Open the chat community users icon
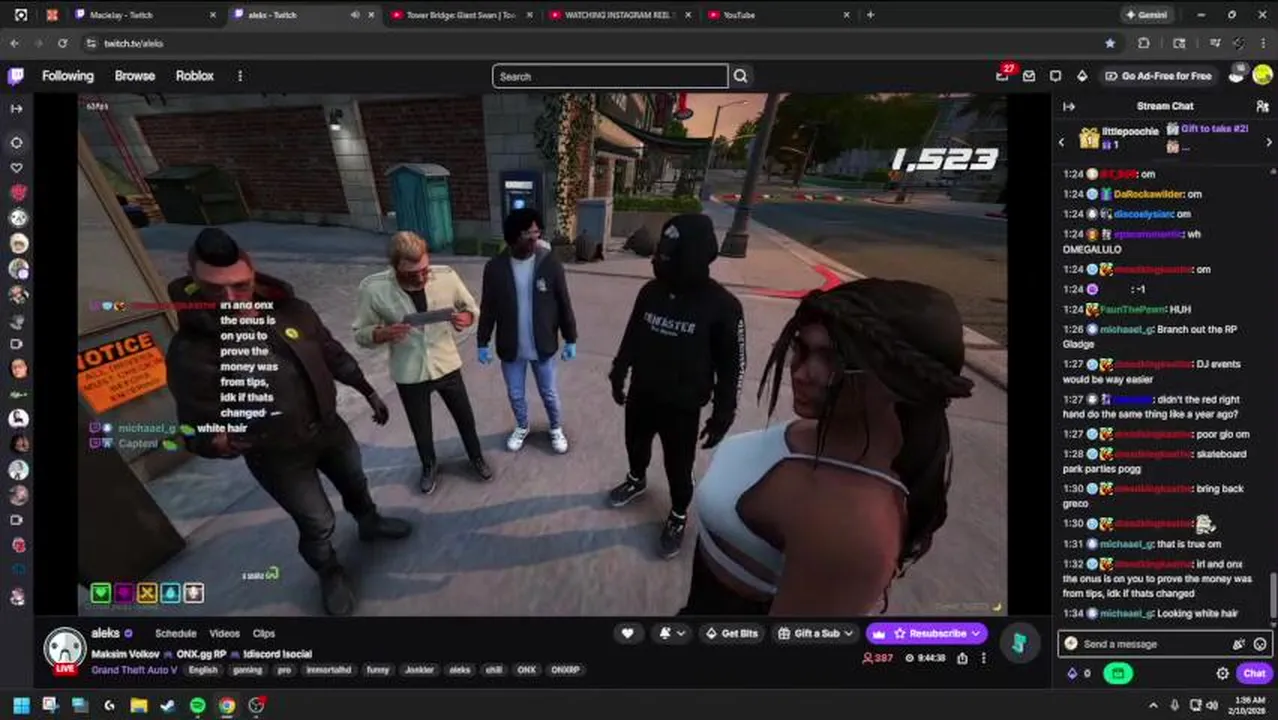 (1262, 106)
